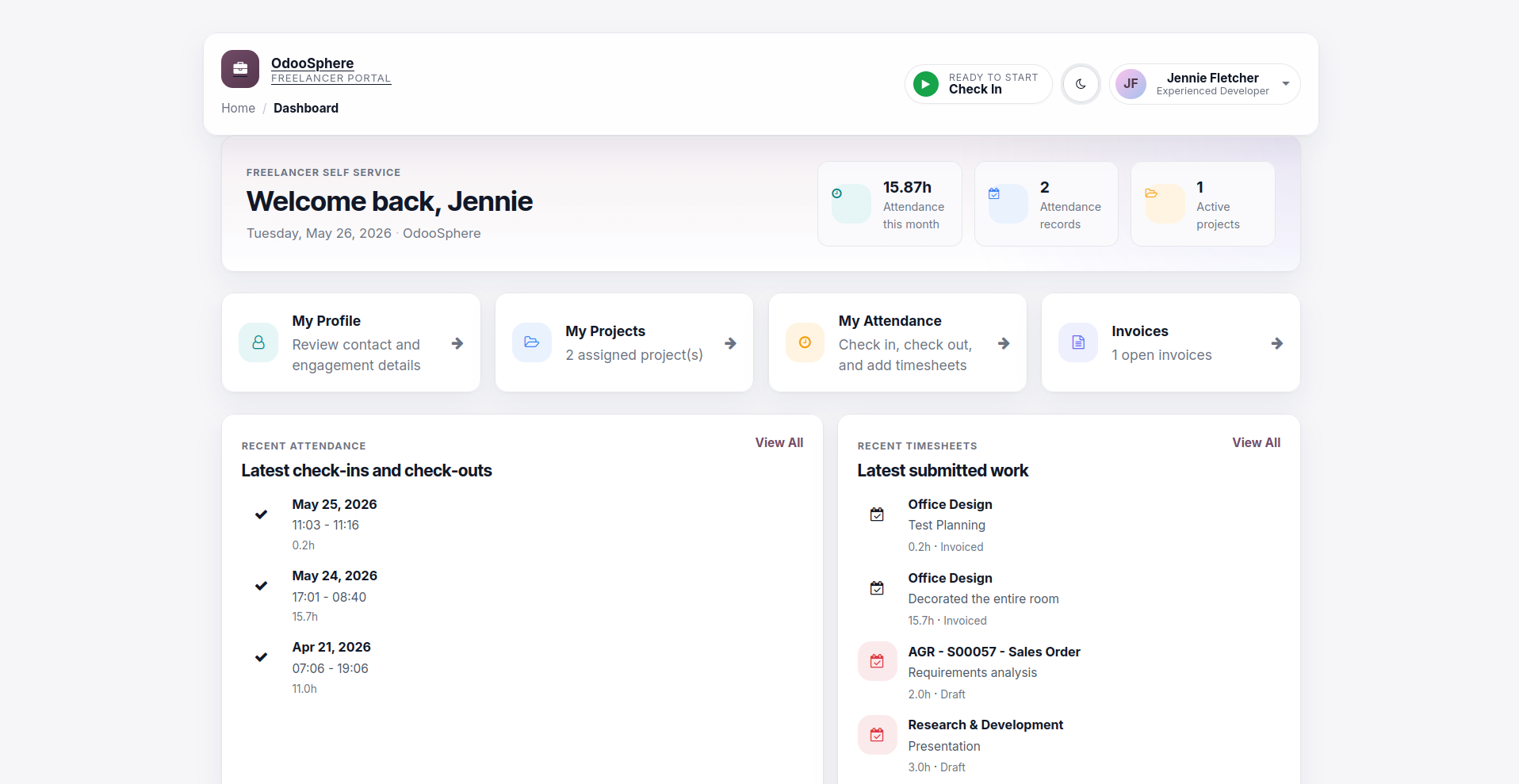Click the calendar icon for Test Planning timesheet
This screenshot has width=1519, height=784.
(x=877, y=514)
